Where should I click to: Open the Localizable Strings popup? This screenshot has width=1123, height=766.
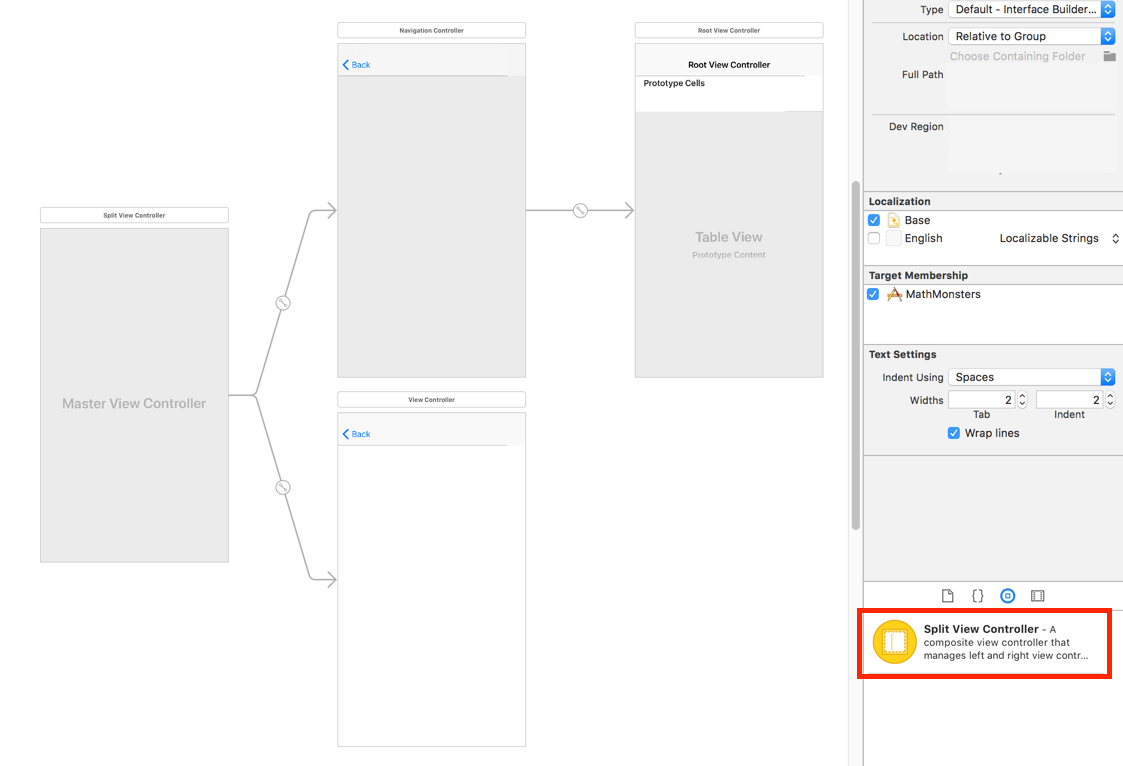click(1059, 238)
